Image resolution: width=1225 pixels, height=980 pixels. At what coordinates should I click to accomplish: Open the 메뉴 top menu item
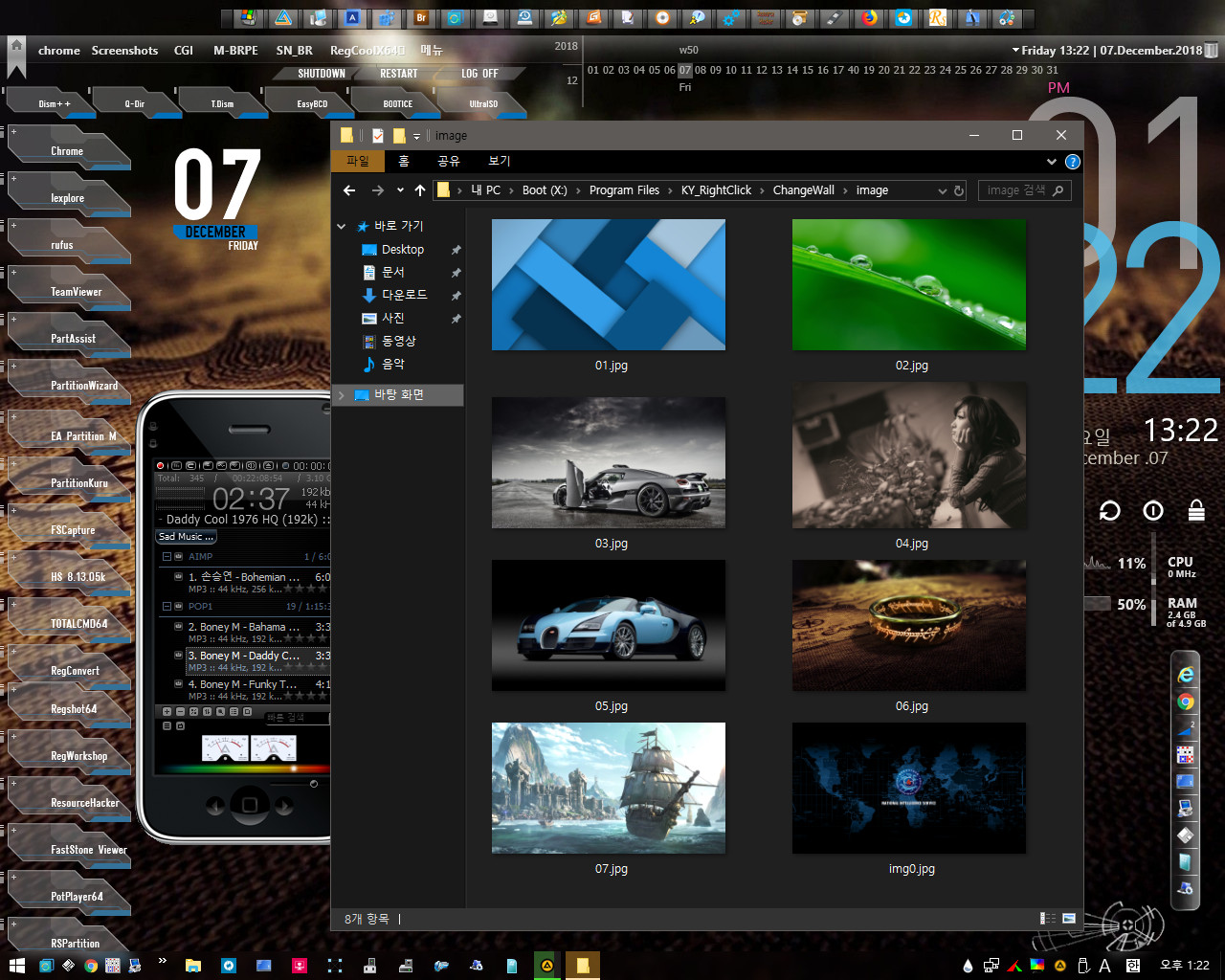pyautogui.click(x=432, y=50)
